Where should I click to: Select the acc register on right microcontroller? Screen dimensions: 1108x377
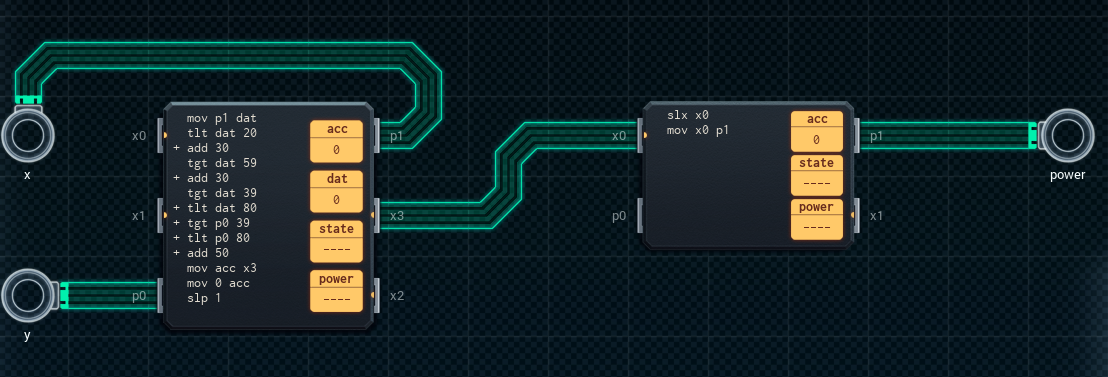[817, 131]
